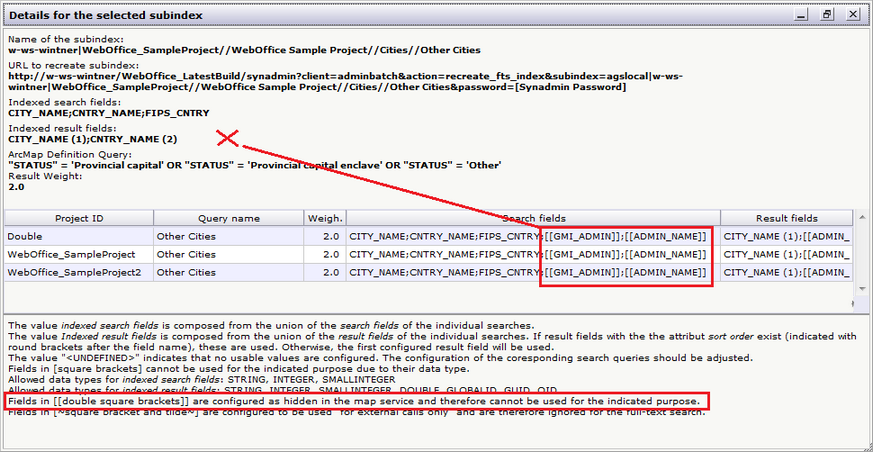Click the indexed result fields value CITY_NAME (1);CNTRY_NAME (2)
The width and height of the screenshot is (873, 452).
(92, 139)
